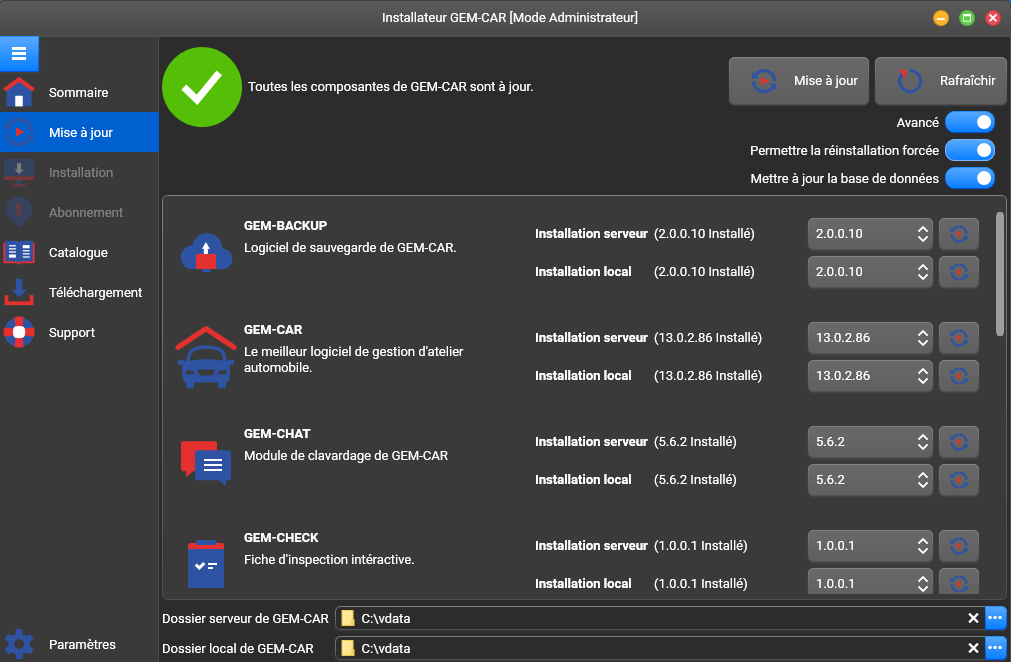Image resolution: width=1011 pixels, height=662 pixels.
Task: Toggle the hamburger menu button
Action: point(19,54)
